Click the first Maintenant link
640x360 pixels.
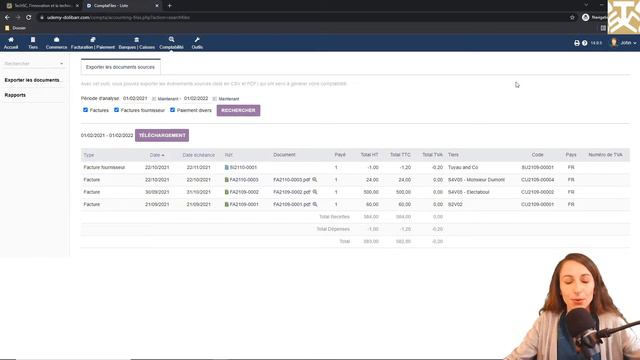tap(168, 99)
